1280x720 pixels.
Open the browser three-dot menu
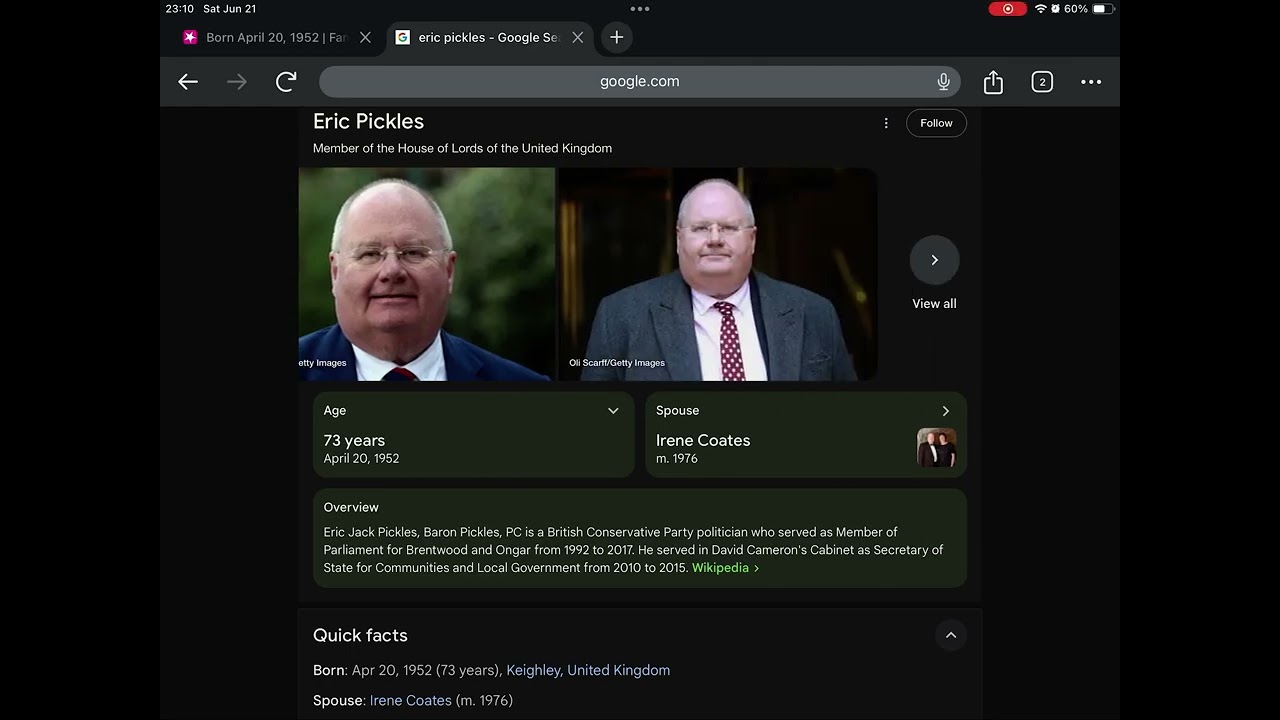point(1091,82)
